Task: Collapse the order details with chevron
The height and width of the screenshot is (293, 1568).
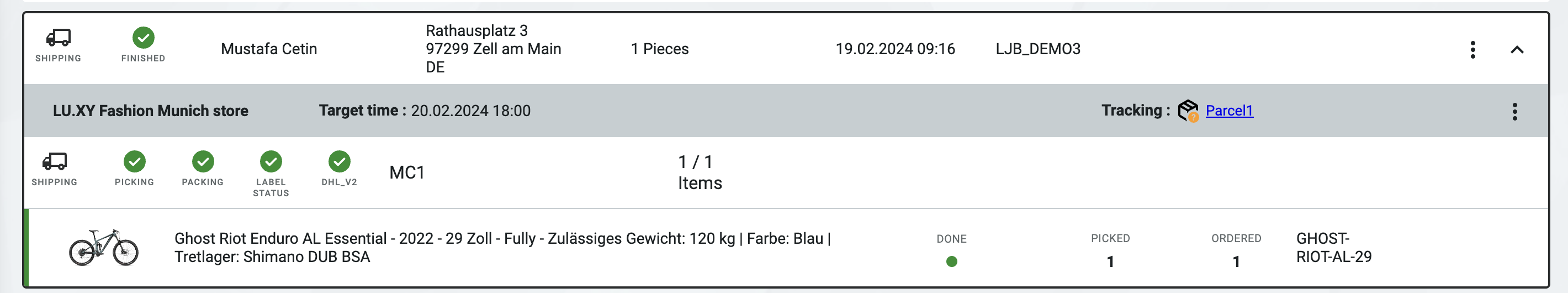Action: point(1517,49)
